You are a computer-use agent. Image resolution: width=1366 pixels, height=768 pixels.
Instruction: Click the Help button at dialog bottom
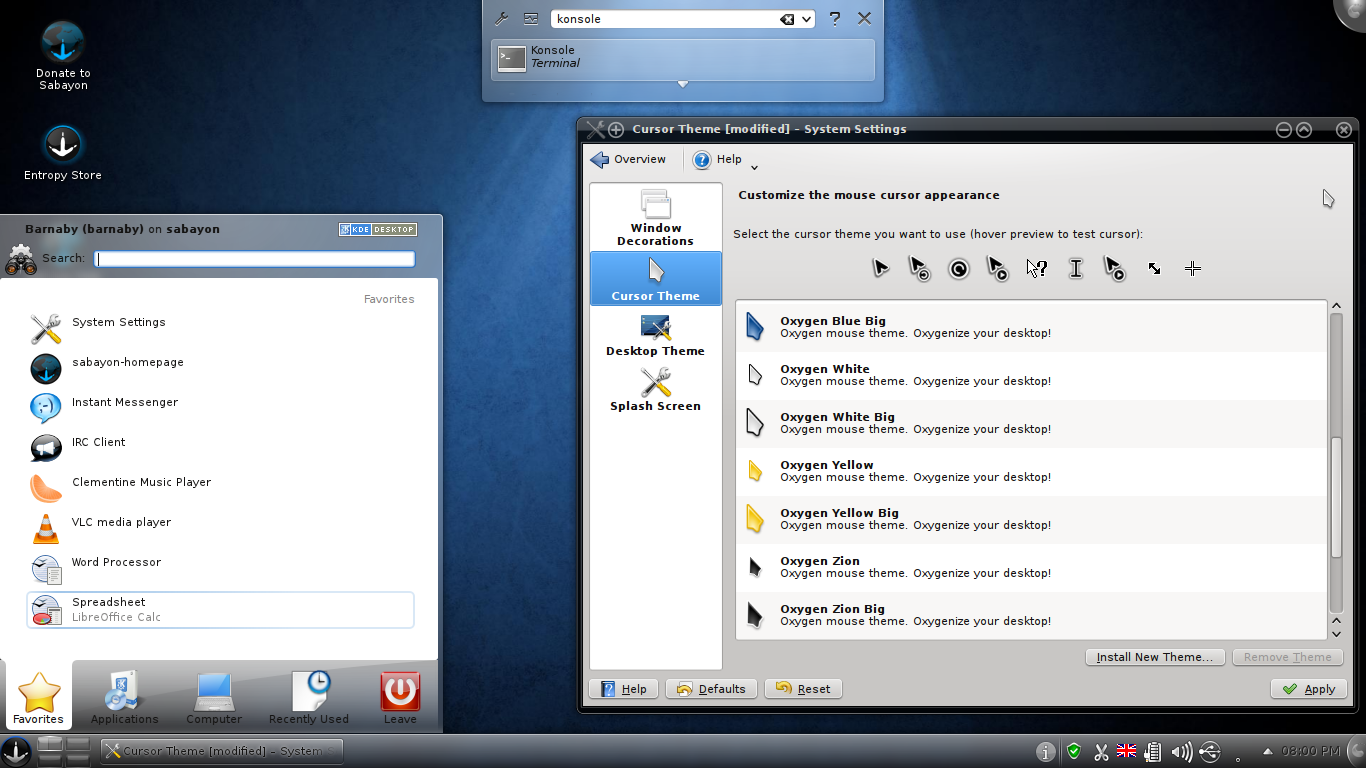[x=624, y=689]
